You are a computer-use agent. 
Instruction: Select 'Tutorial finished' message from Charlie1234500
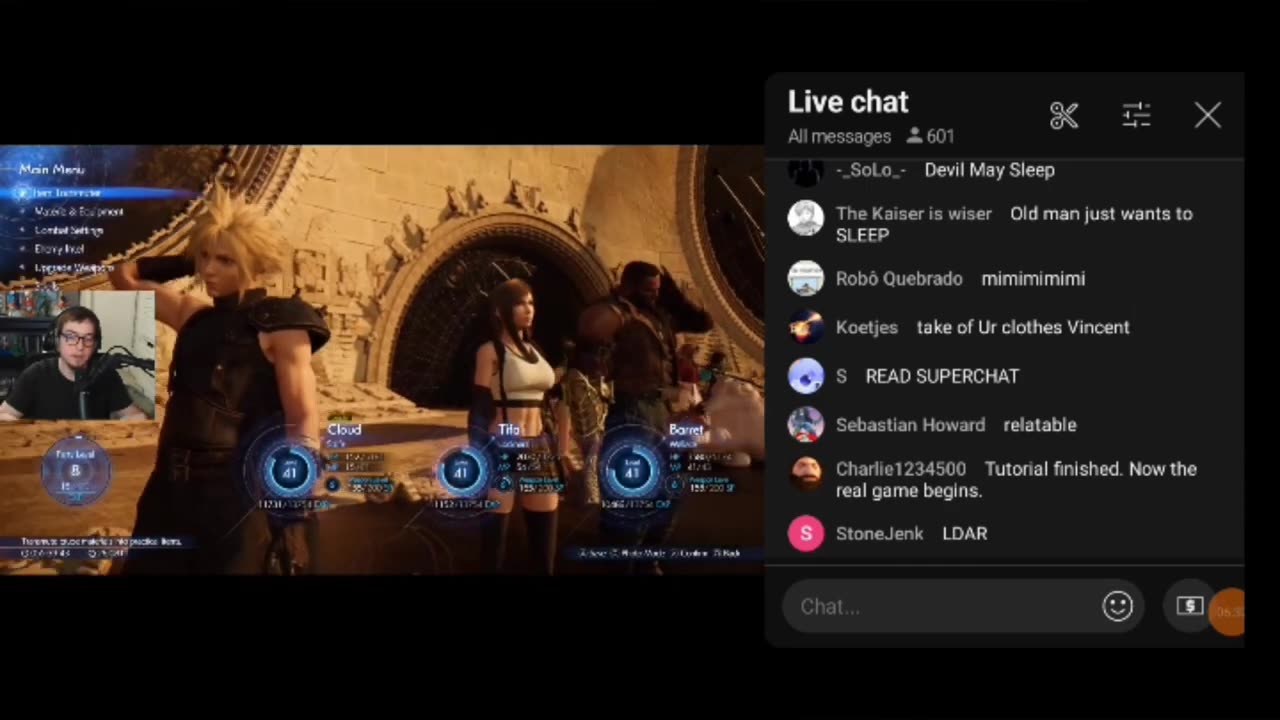click(1016, 480)
